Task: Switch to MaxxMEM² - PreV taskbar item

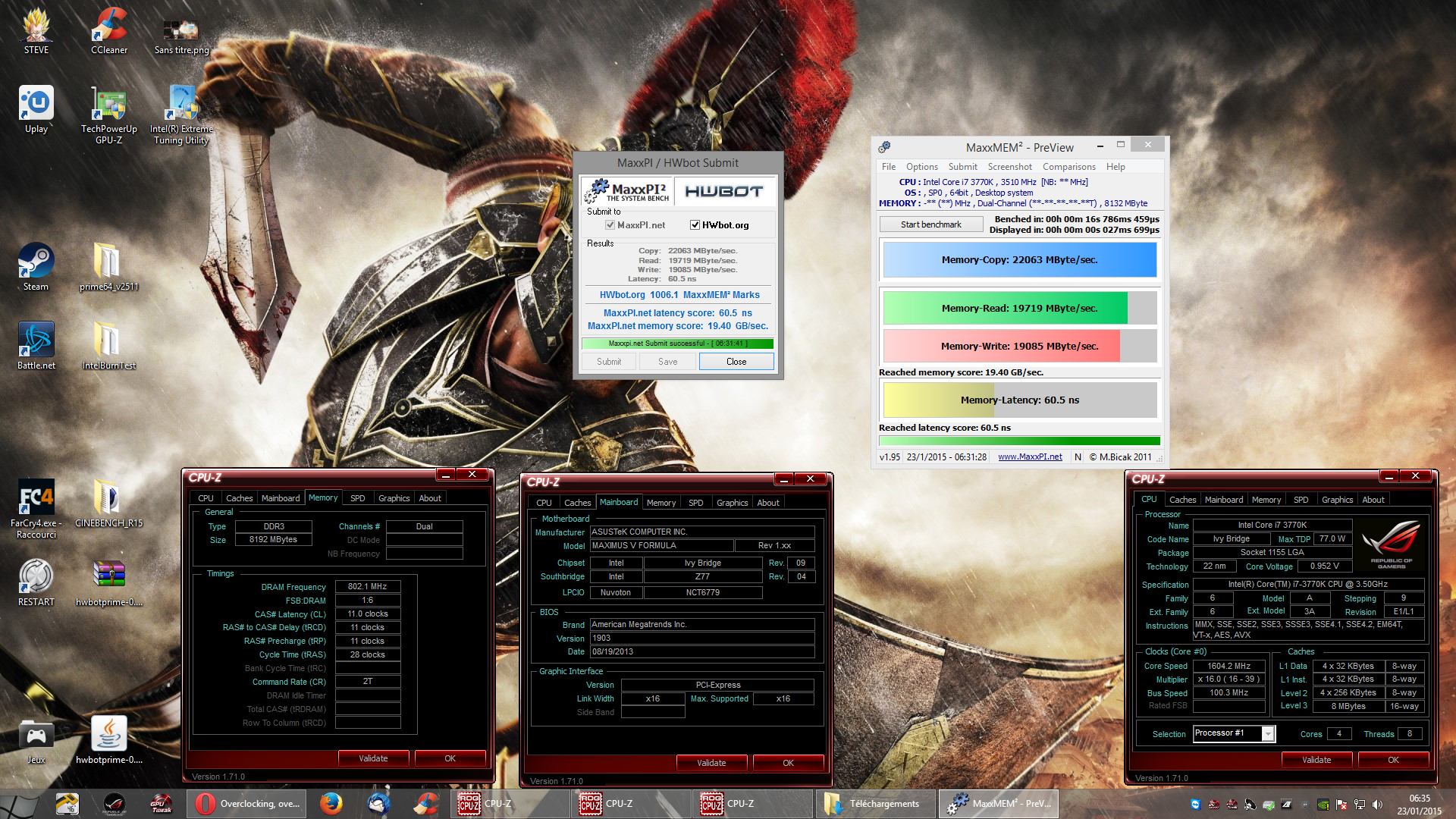Action: (x=998, y=804)
